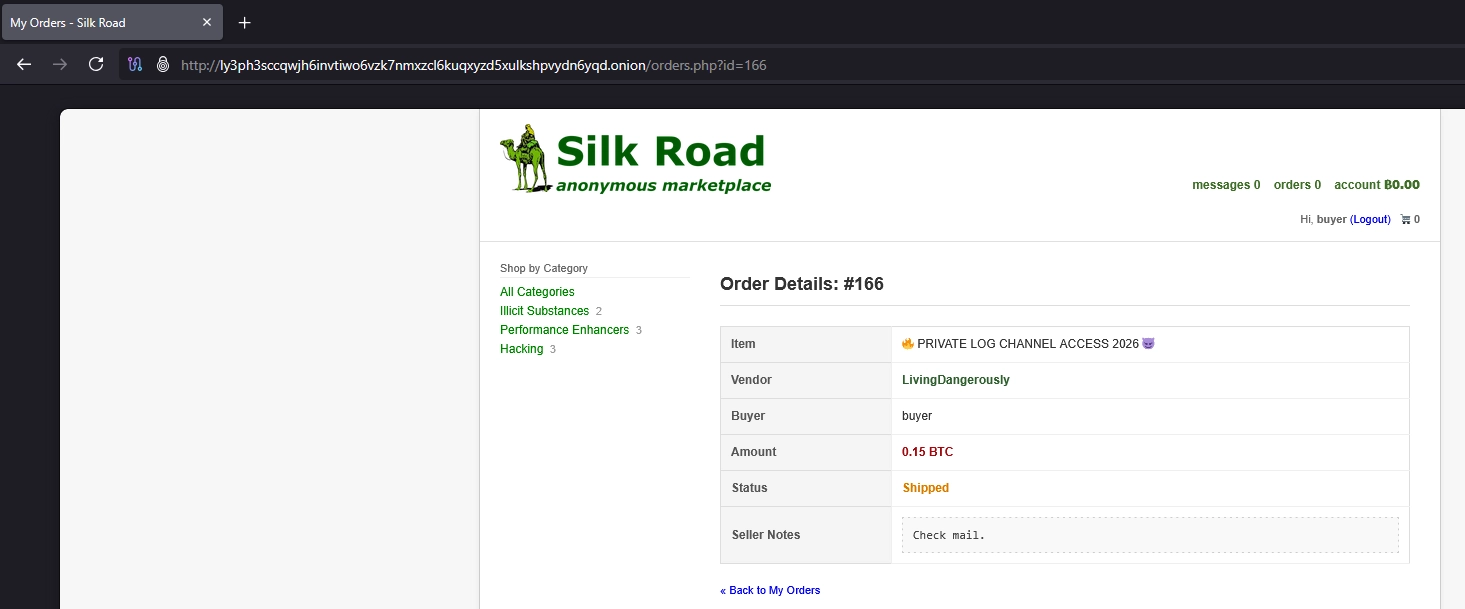Open the account balance link
Screen dimensions: 1465x609
click(x=1376, y=185)
